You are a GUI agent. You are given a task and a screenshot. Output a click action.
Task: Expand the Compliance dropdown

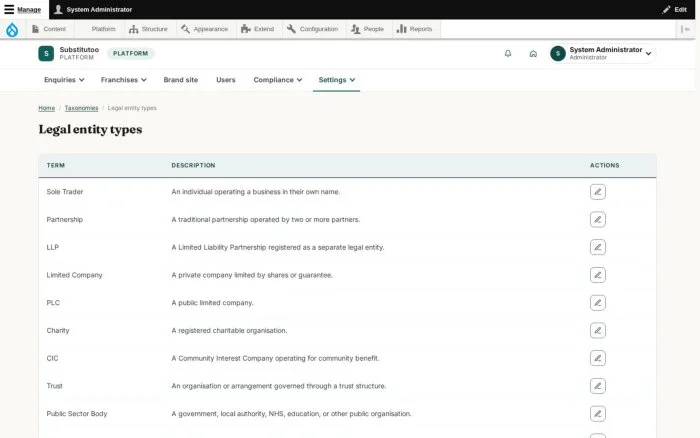click(278, 80)
